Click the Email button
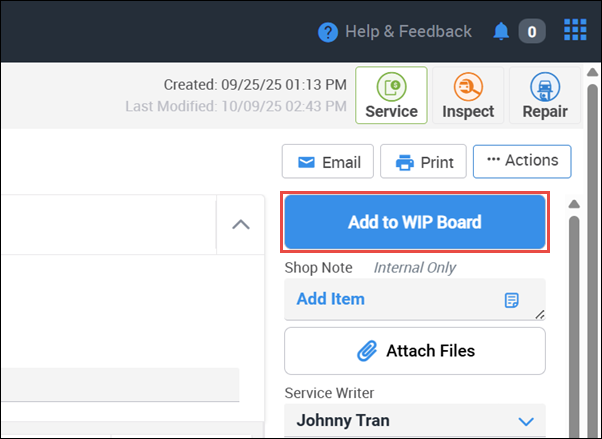Image resolution: width=602 pixels, height=439 pixels. tap(328, 162)
